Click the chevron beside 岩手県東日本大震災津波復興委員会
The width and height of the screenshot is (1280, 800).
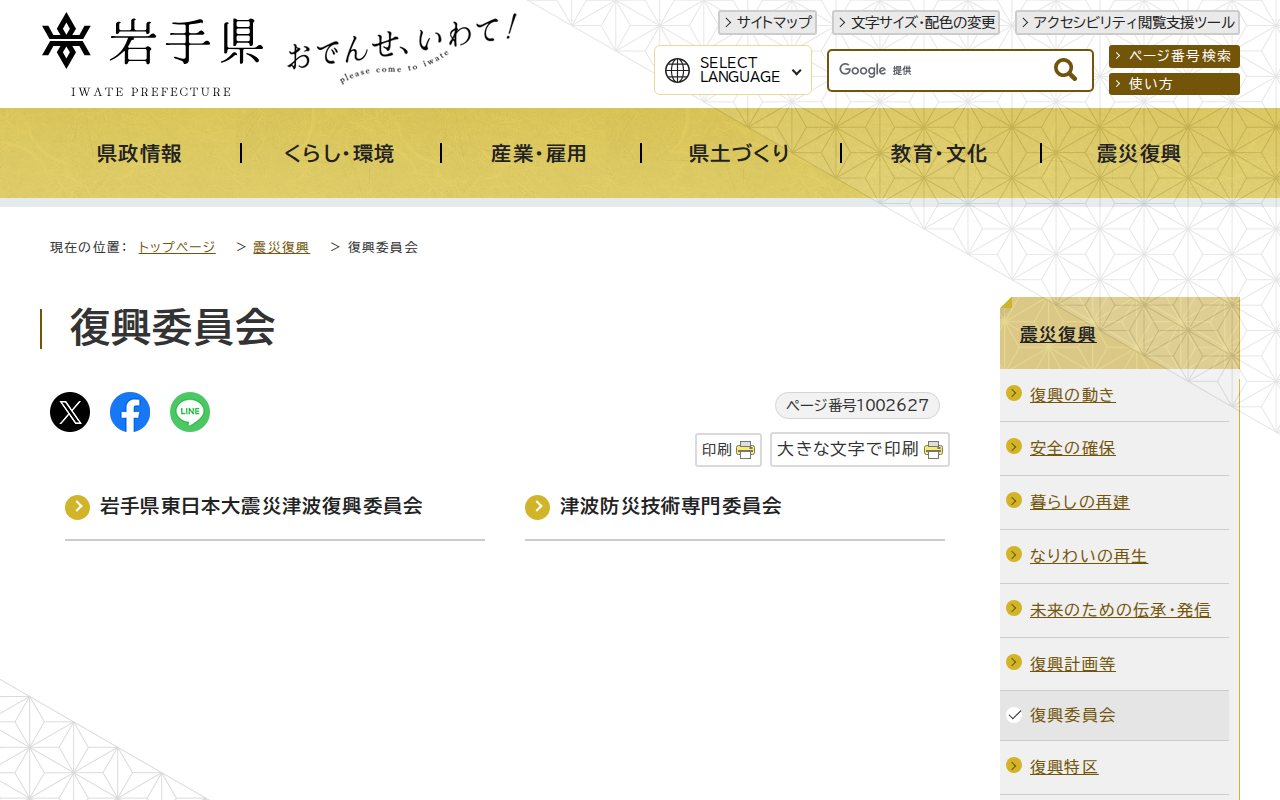click(77, 507)
